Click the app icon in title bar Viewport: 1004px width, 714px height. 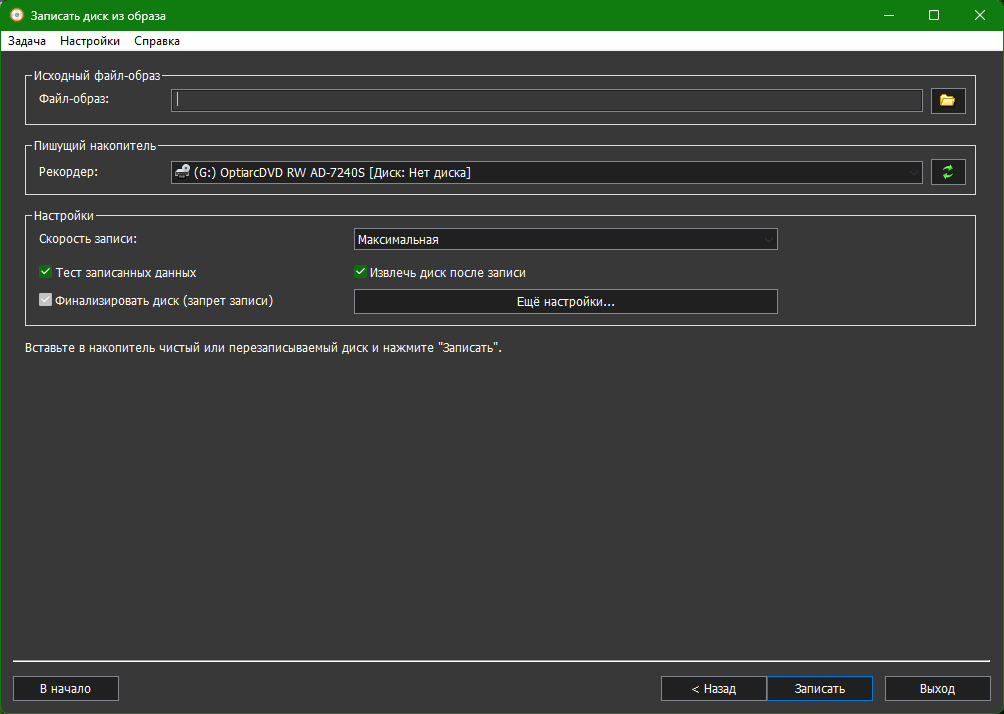(16, 16)
